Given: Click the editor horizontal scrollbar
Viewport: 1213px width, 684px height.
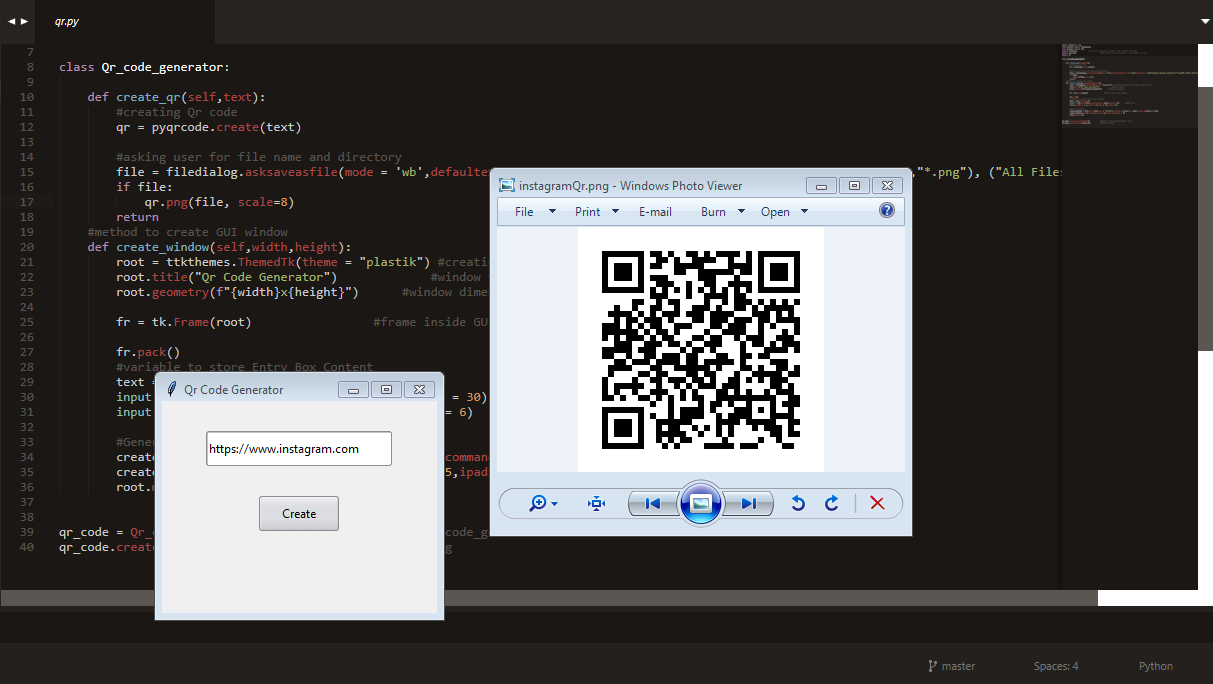Looking at the screenshot, I should coord(548,598).
